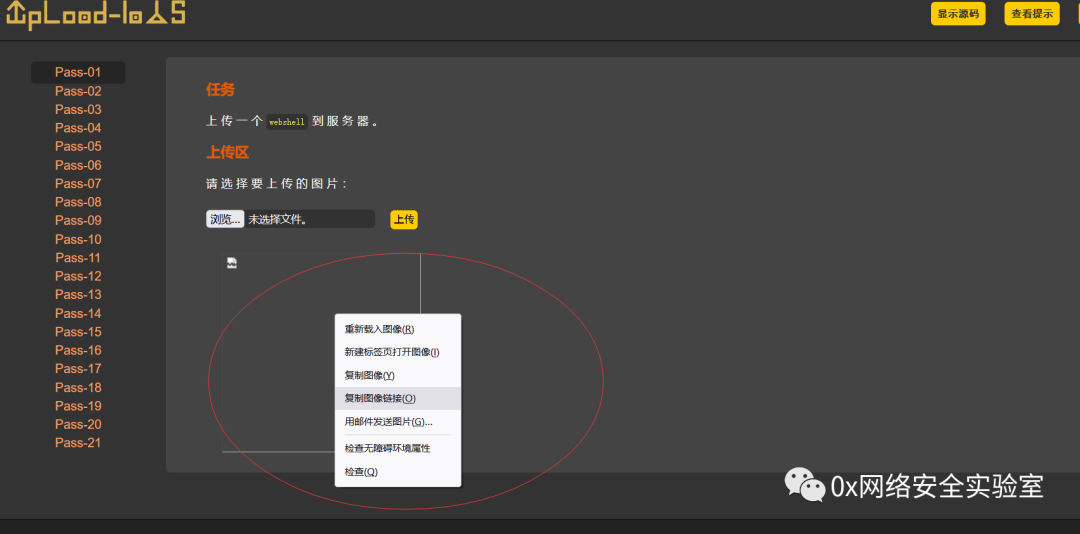
Task: Open Pass-04 in sidebar
Action: (x=78, y=128)
